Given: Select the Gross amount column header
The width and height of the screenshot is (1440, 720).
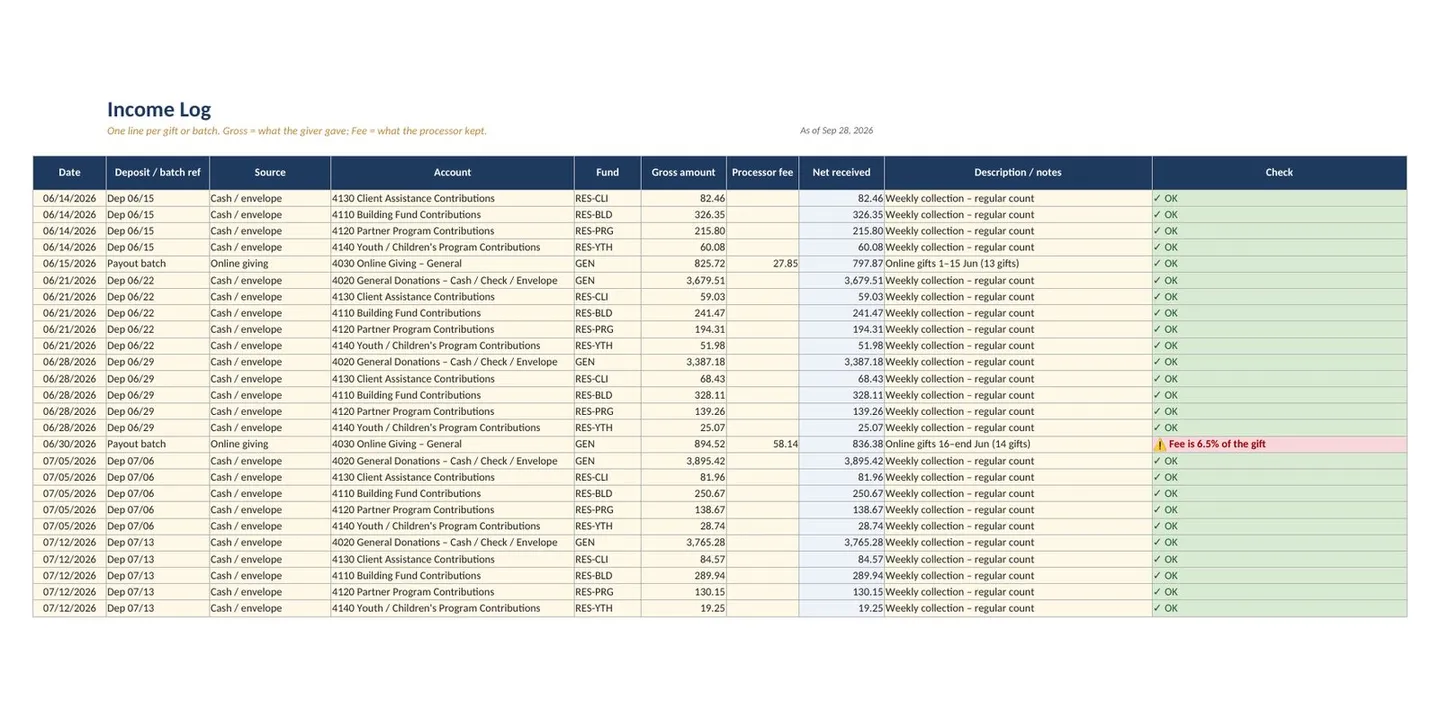Looking at the screenshot, I should [x=684, y=172].
